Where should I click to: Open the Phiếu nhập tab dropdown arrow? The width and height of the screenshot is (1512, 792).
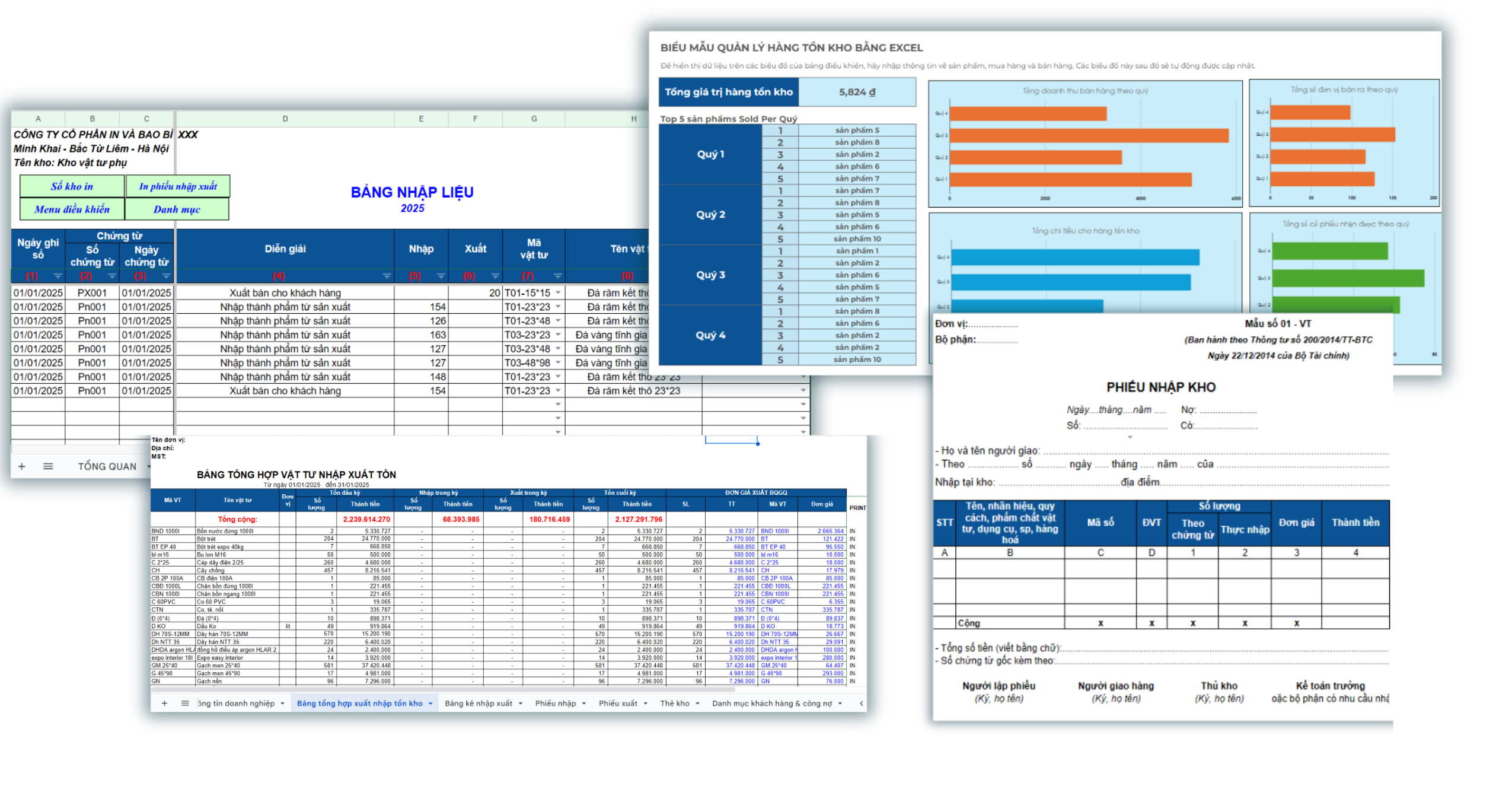[583, 704]
